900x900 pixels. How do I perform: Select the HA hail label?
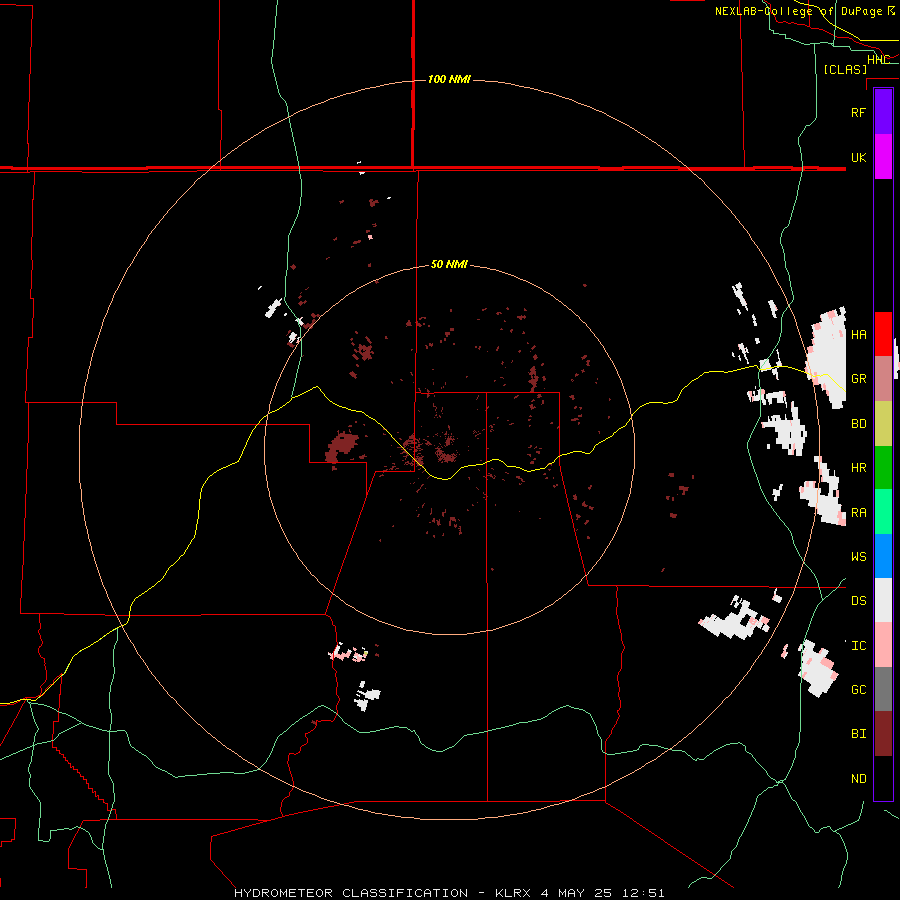858,334
